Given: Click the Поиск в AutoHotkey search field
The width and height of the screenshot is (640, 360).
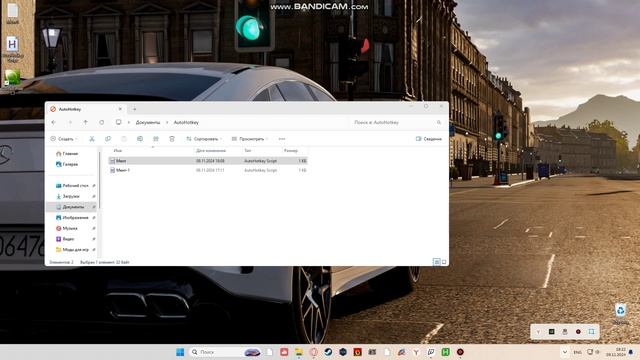Looking at the screenshot, I should click(x=397, y=122).
